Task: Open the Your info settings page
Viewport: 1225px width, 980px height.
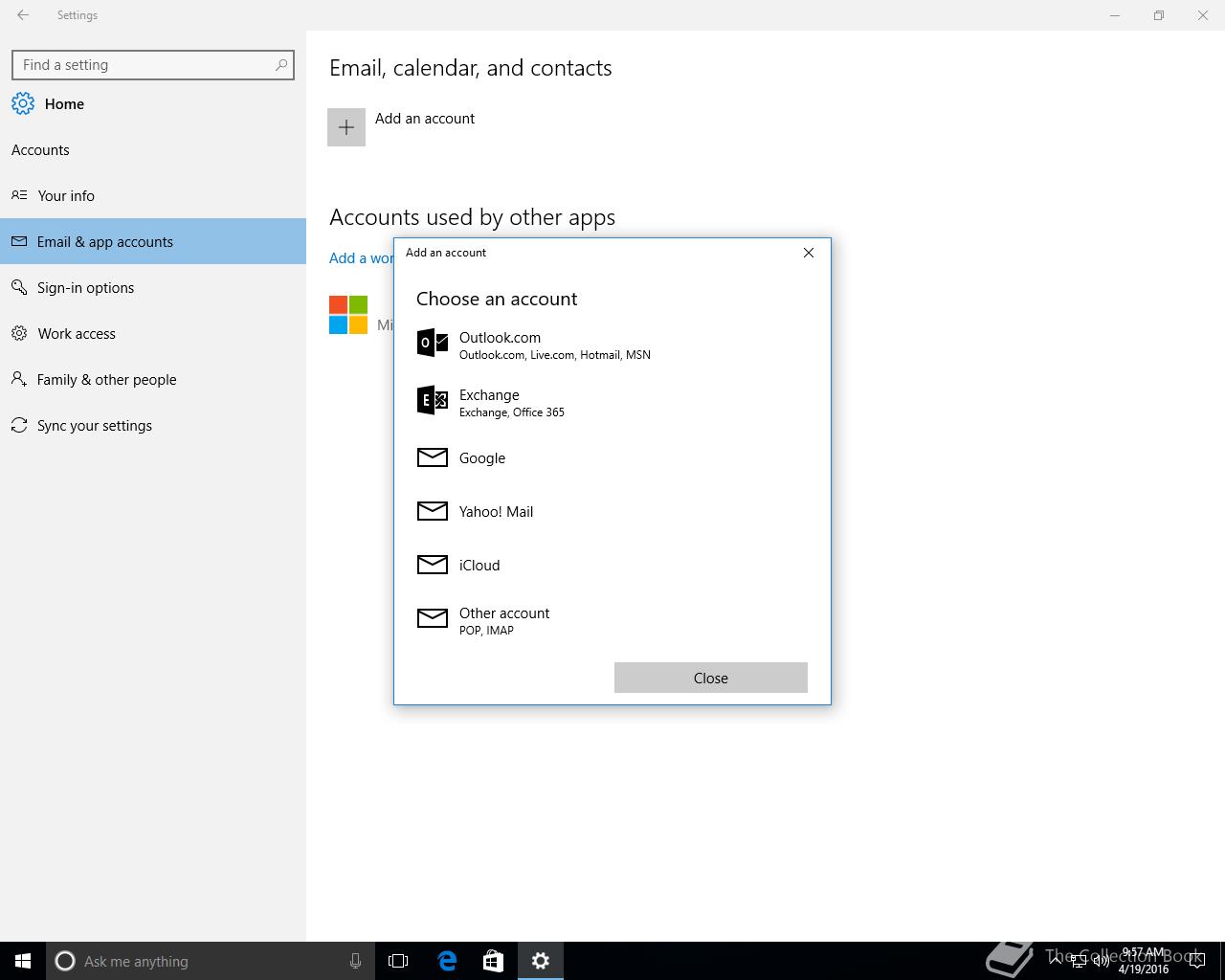Action: coord(153,195)
